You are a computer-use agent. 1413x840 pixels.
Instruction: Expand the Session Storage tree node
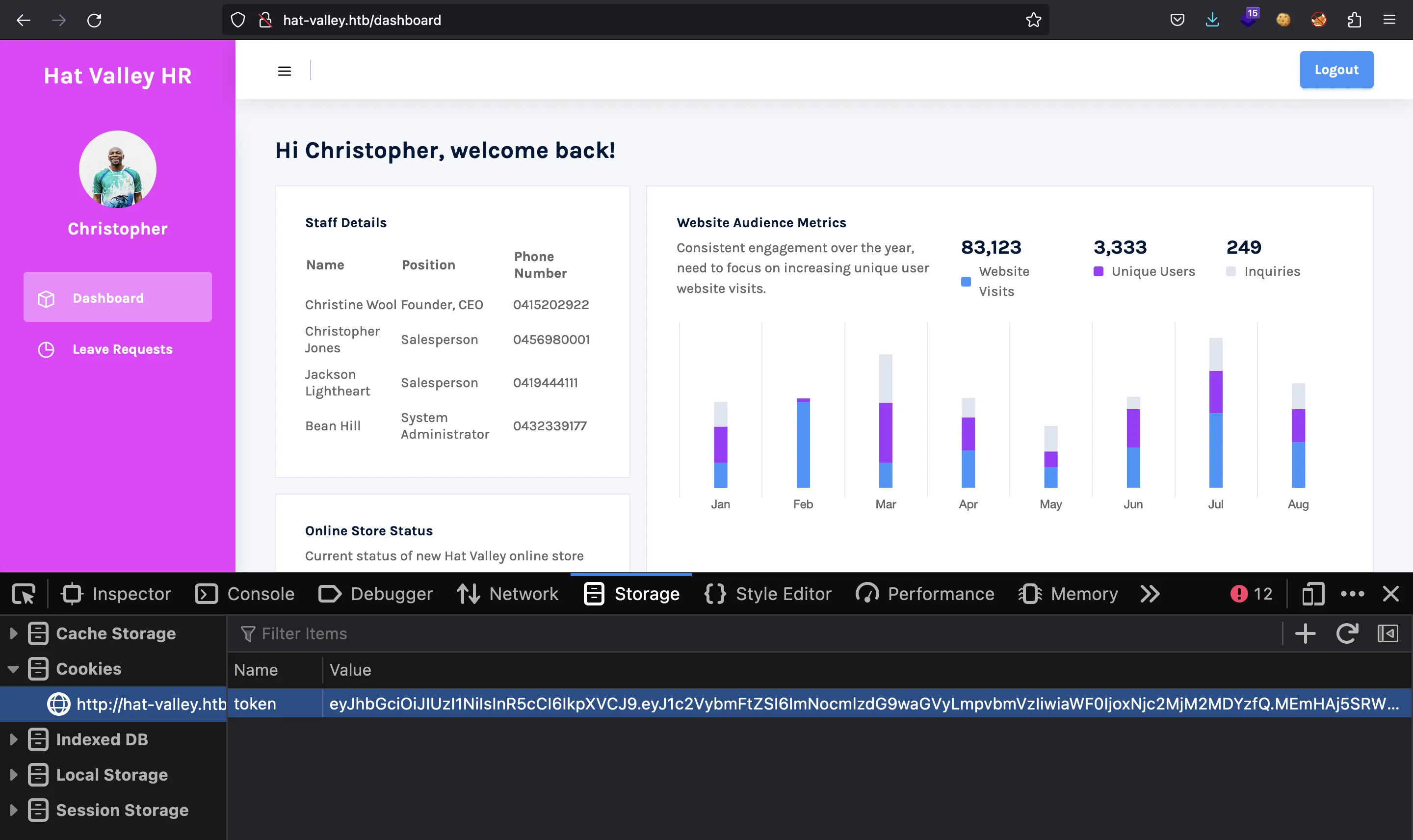(14, 810)
